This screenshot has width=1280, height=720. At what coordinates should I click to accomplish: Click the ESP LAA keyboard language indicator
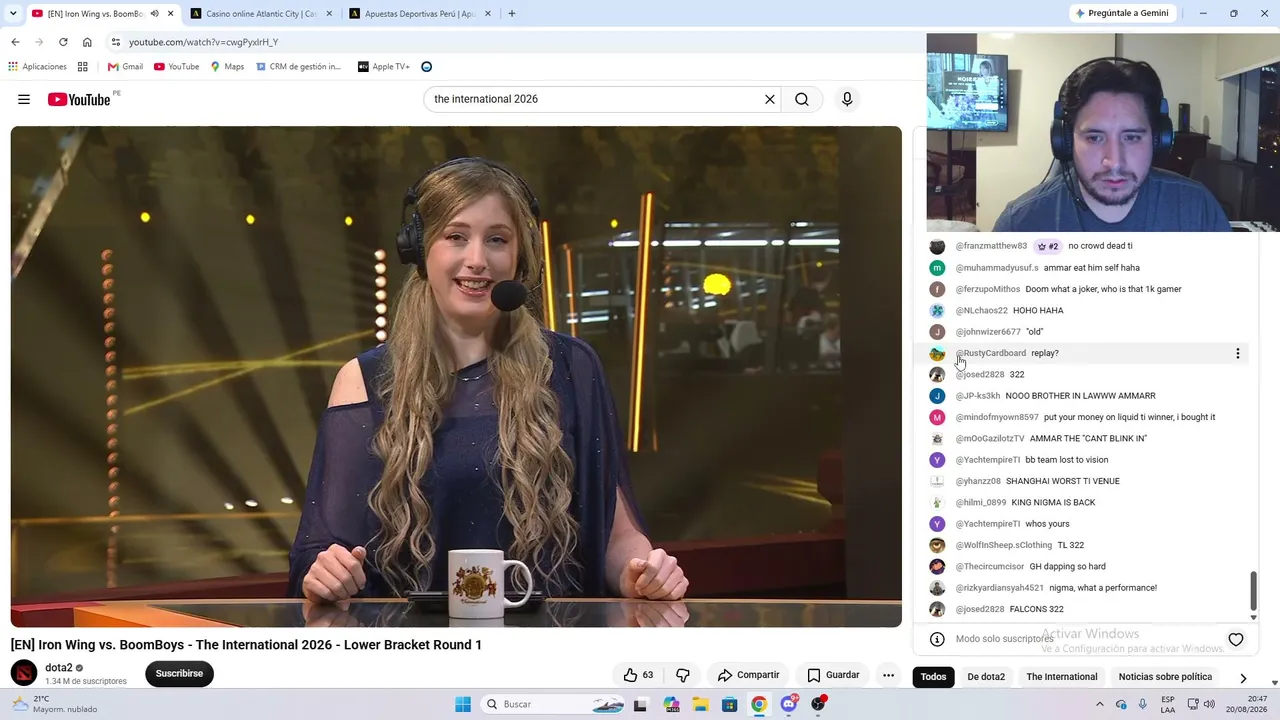[x=1168, y=704]
